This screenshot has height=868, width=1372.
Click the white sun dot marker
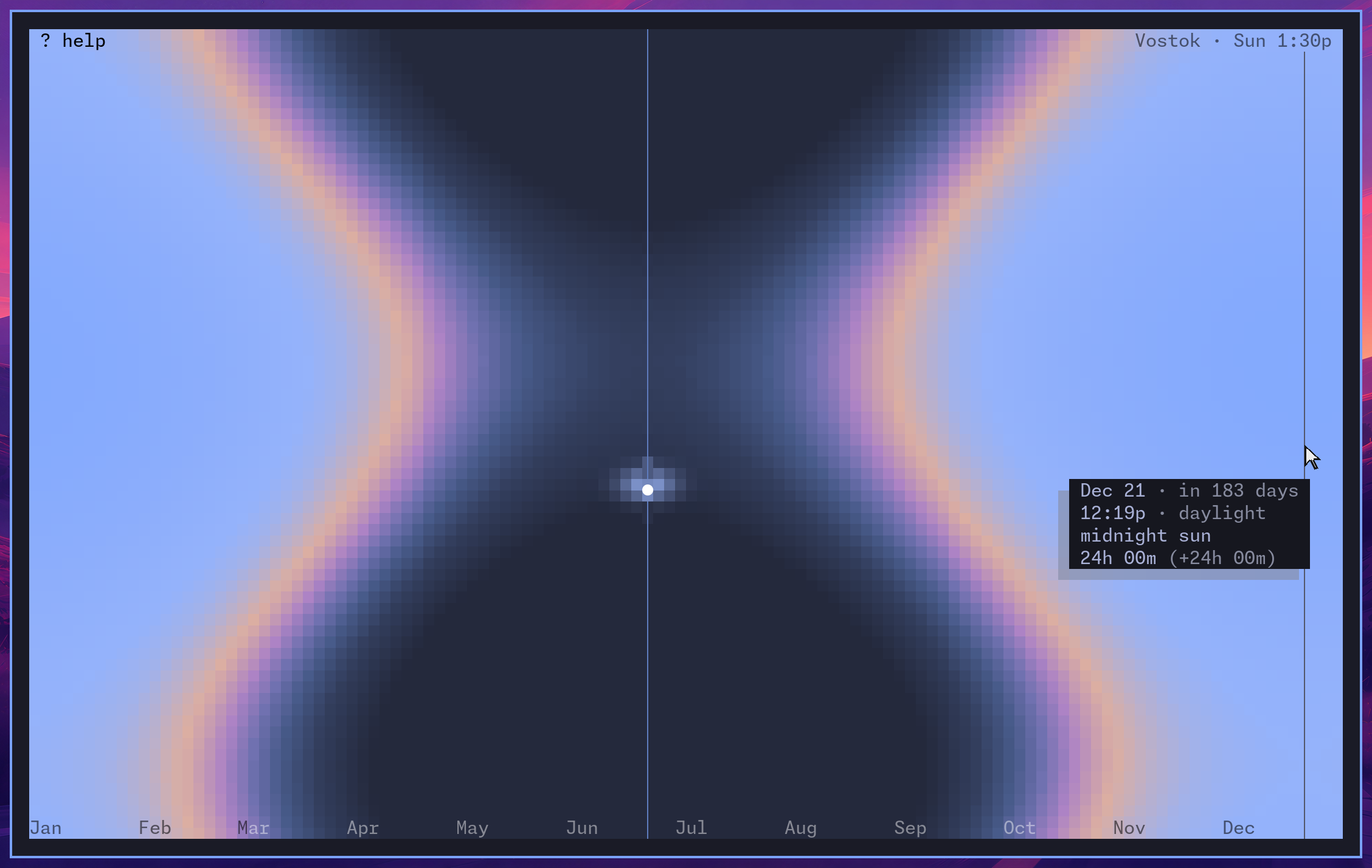648,490
